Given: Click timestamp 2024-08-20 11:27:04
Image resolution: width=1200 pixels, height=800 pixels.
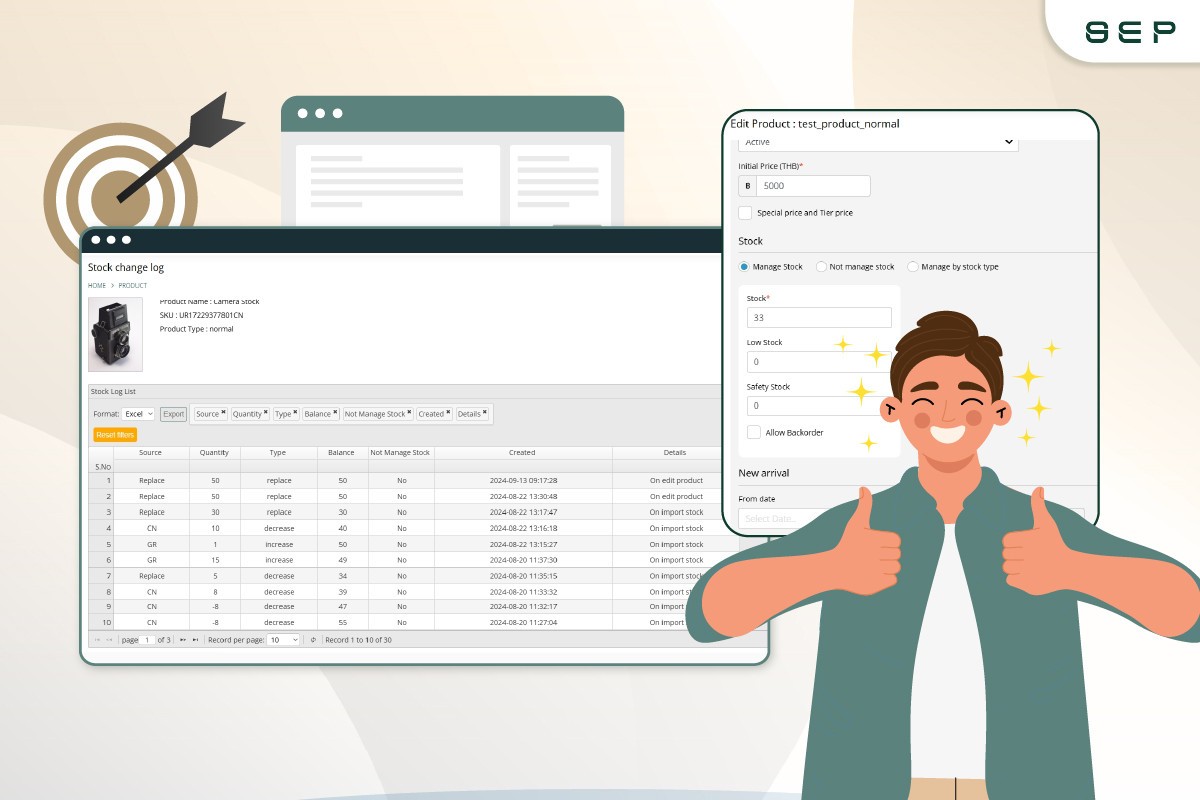Looking at the screenshot, I should click(523, 623).
